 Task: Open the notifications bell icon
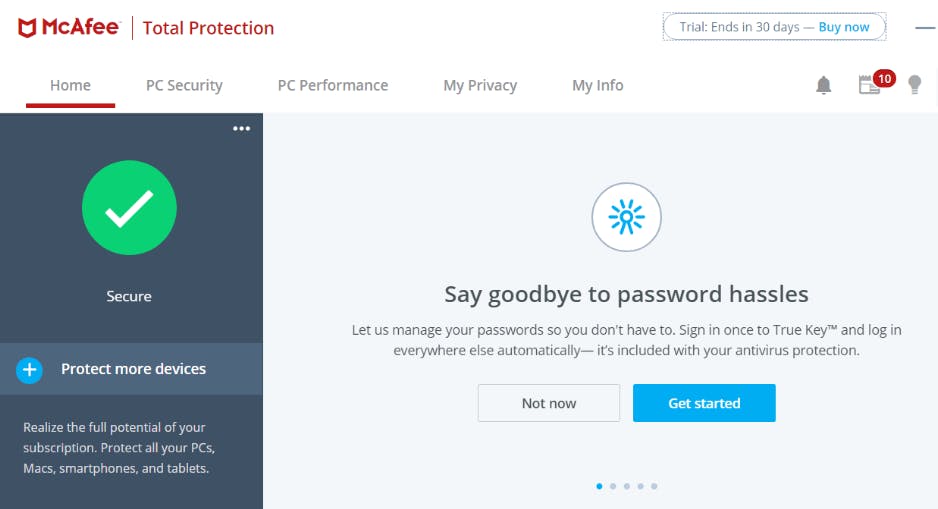(824, 86)
